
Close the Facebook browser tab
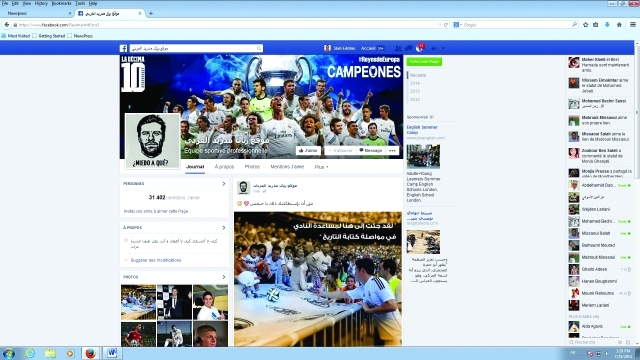(140, 13)
